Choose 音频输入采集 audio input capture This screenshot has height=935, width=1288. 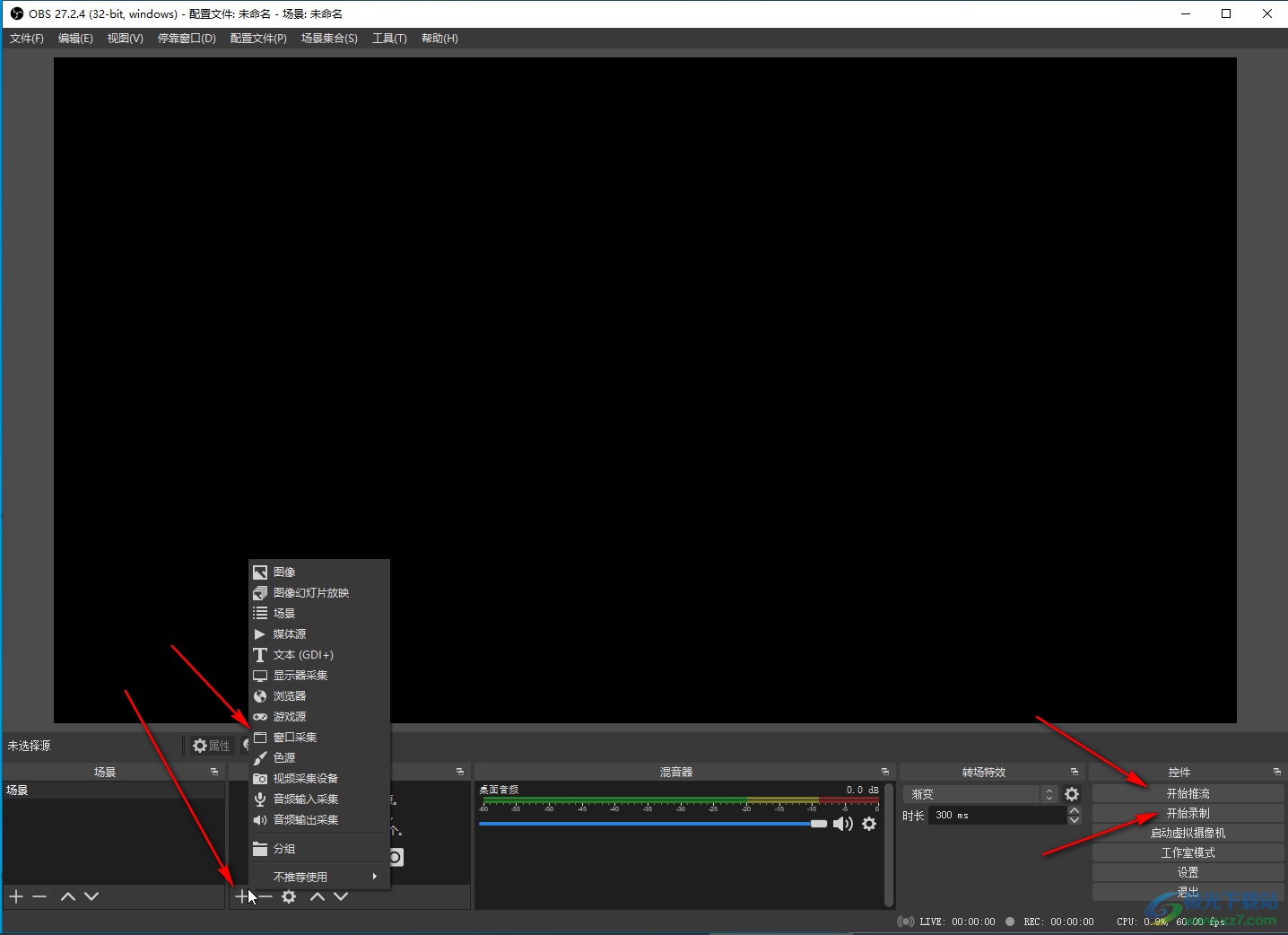point(319,800)
